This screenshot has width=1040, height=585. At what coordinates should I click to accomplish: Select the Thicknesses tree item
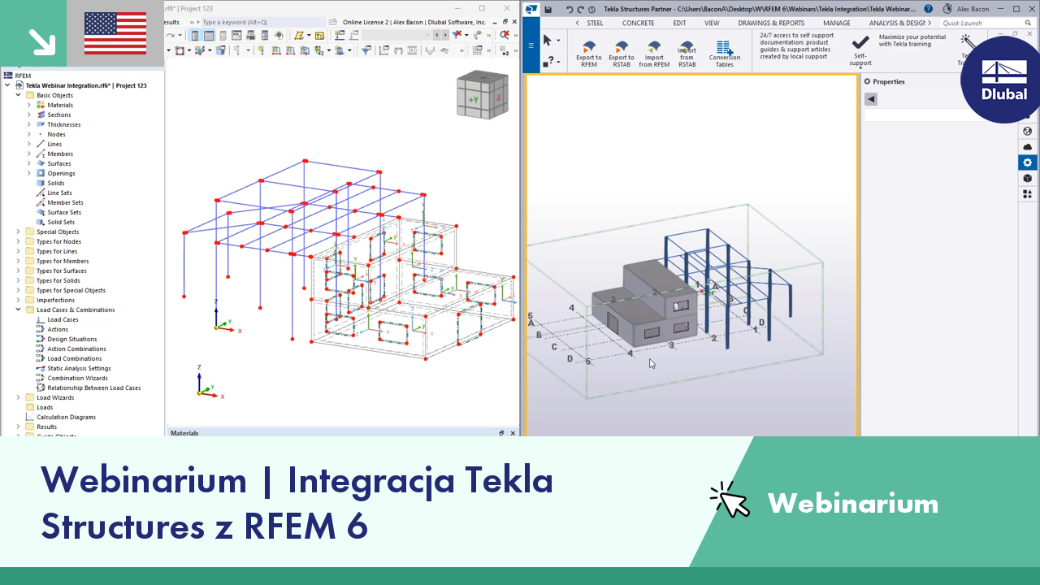64,125
